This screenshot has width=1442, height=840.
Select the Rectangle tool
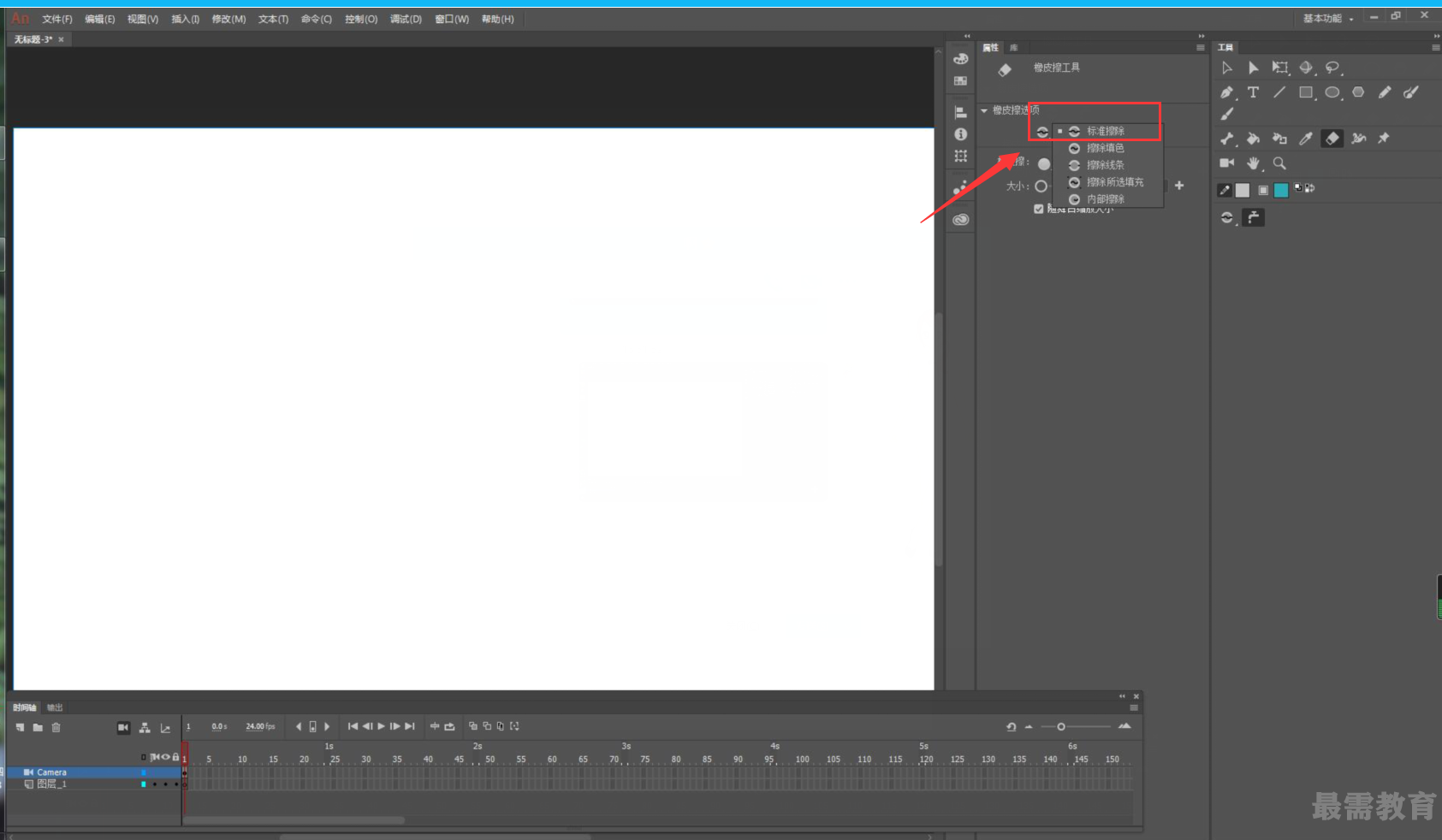pos(1306,92)
